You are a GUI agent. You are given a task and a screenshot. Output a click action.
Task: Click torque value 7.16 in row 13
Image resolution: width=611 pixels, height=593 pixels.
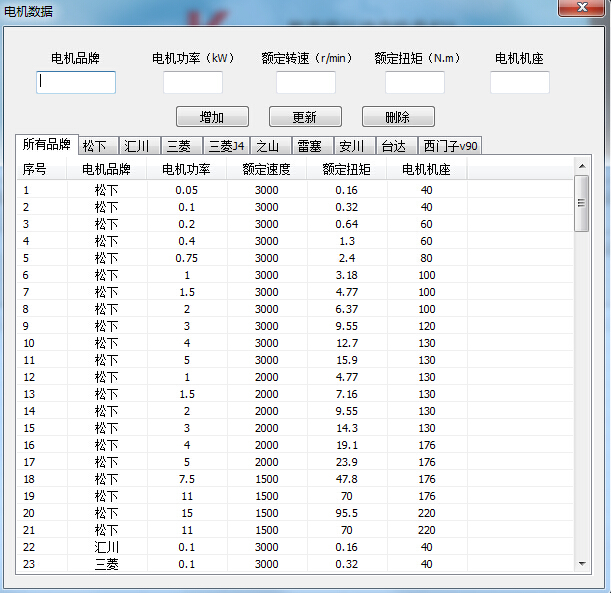346,394
